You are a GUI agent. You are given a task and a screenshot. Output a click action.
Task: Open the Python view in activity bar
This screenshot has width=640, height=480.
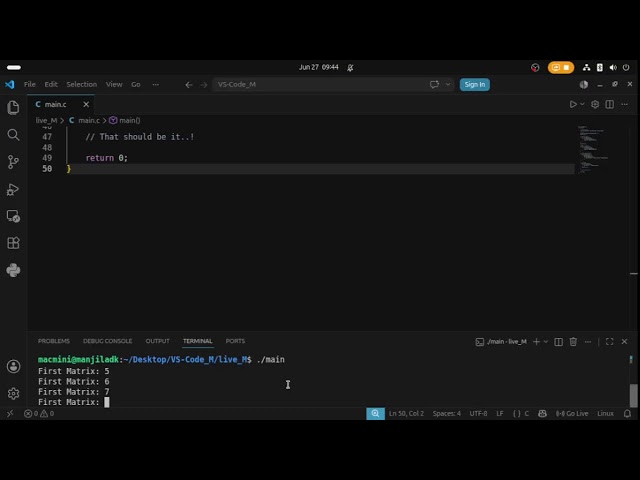pyautogui.click(x=13, y=270)
